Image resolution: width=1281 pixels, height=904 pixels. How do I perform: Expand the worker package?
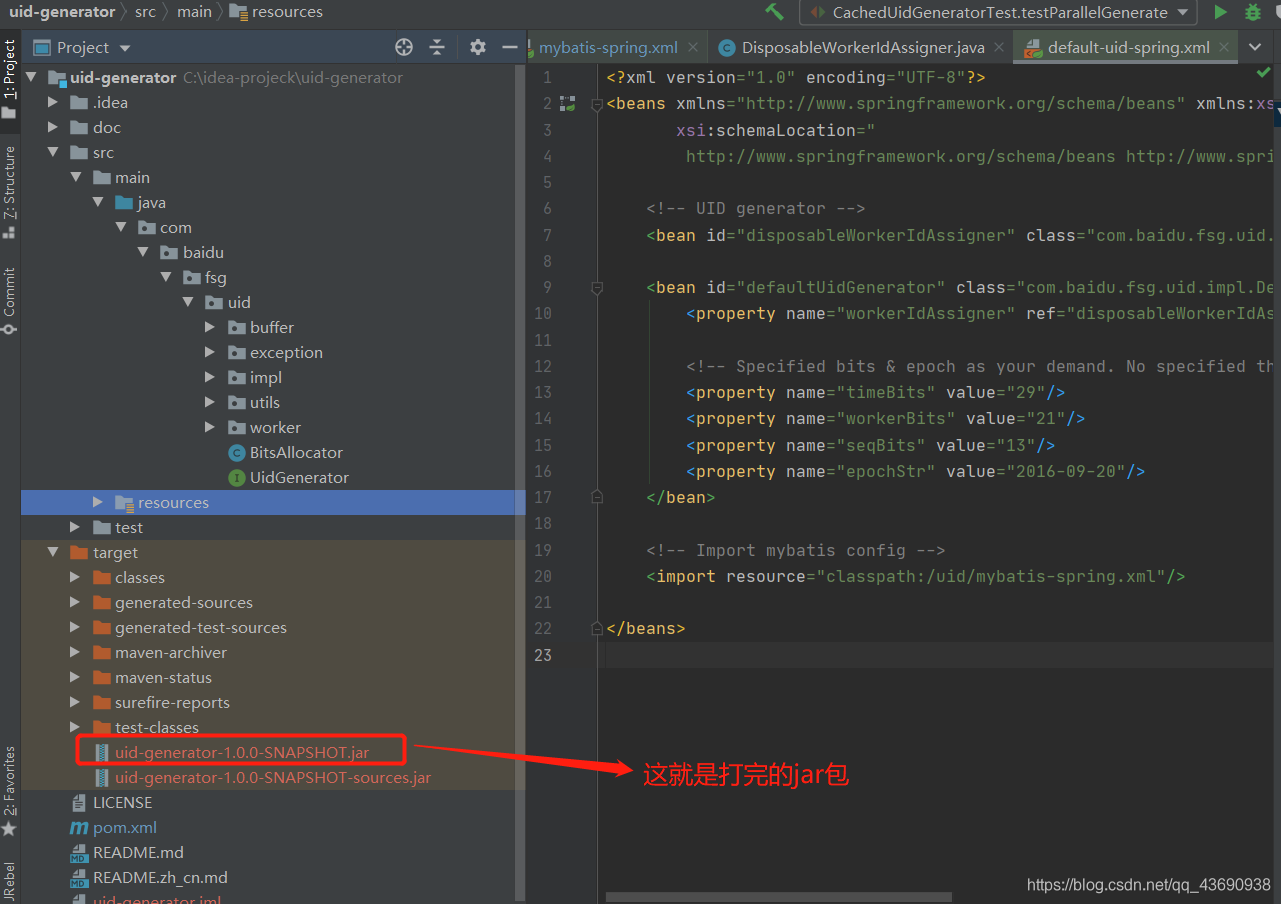(x=210, y=427)
